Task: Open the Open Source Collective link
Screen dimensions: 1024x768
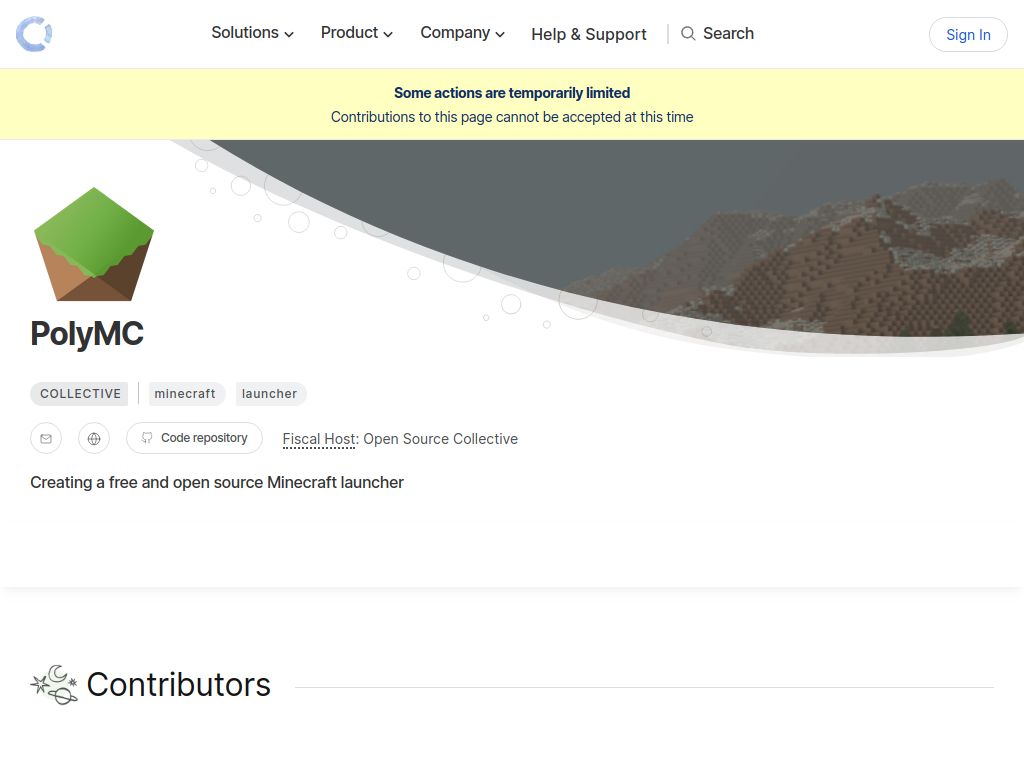Action: pos(441,439)
